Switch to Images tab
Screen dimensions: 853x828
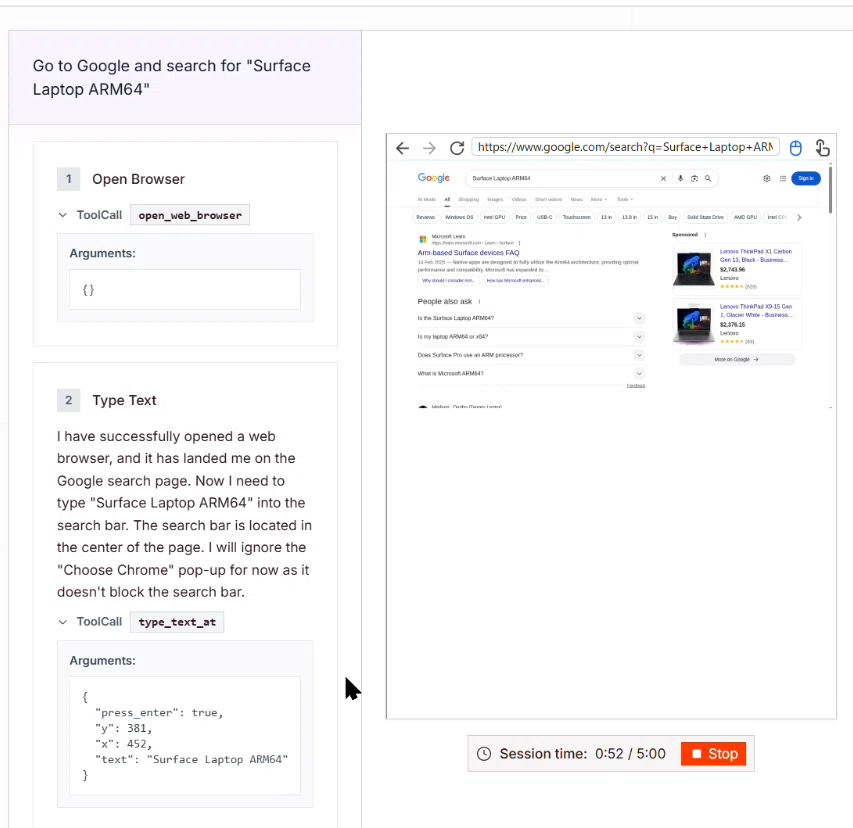pos(495,200)
